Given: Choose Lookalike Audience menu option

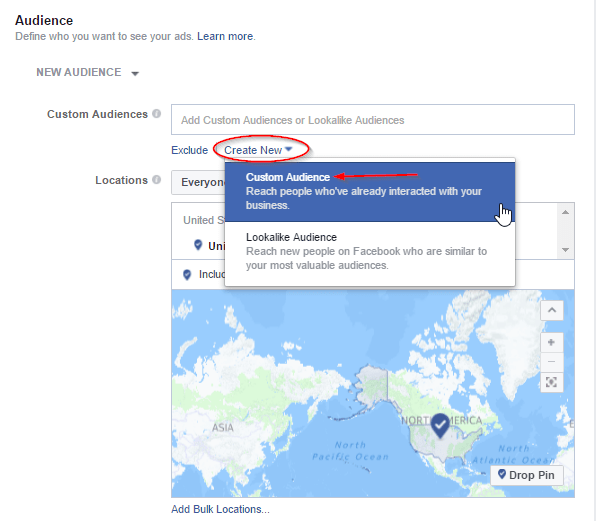Looking at the screenshot, I should (x=370, y=251).
